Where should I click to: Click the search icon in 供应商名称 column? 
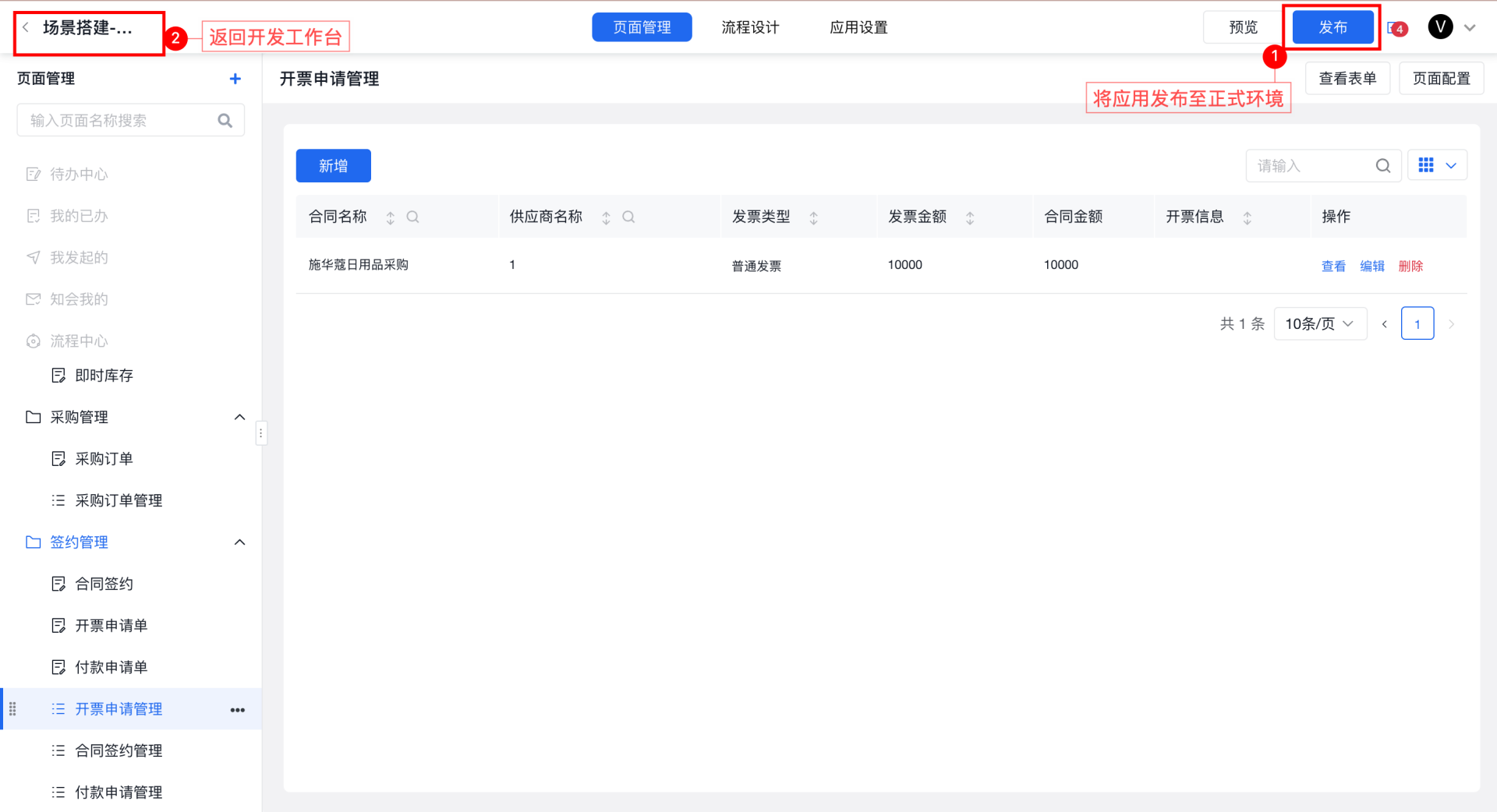pos(628,217)
